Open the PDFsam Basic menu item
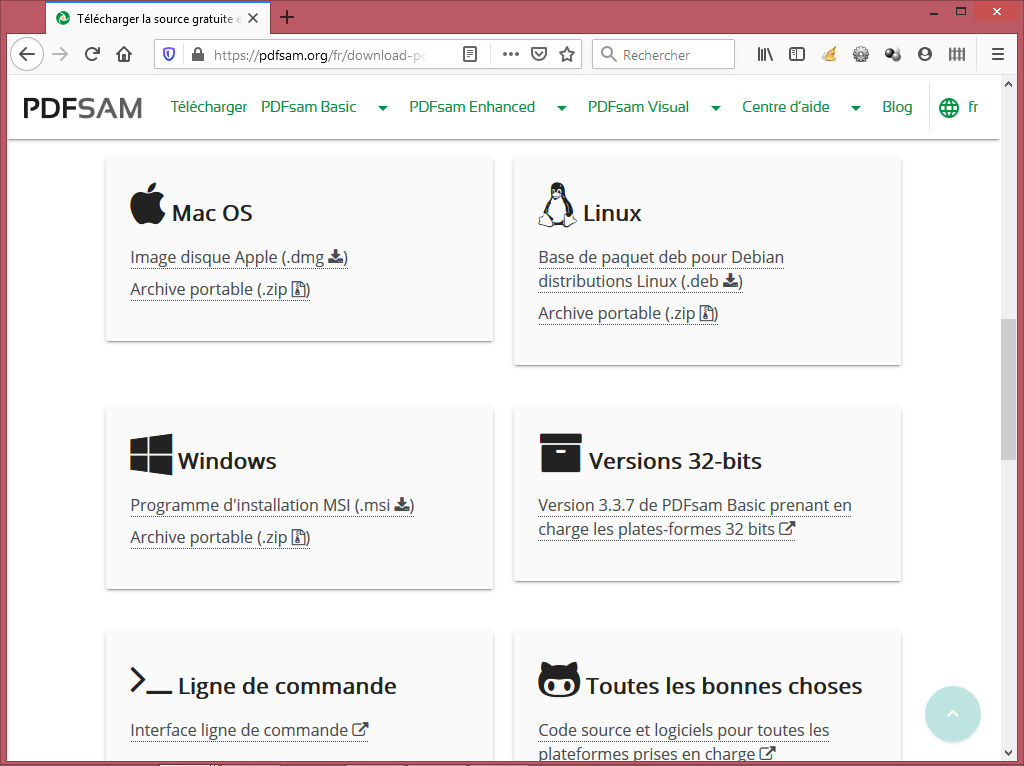The image size is (1024, 766). (x=309, y=107)
